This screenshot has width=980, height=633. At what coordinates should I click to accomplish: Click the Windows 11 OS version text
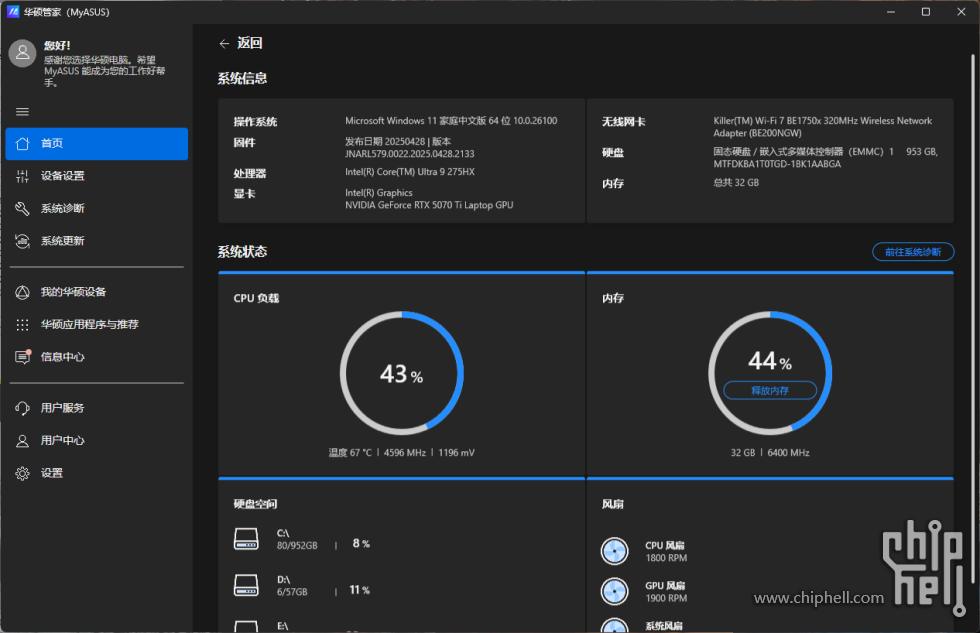coord(451,121)
